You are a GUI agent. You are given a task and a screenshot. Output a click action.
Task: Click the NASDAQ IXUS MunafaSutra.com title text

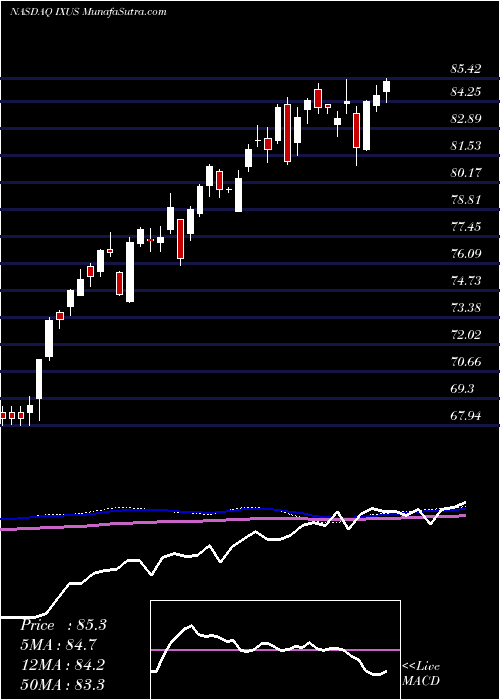pos(88,12)
